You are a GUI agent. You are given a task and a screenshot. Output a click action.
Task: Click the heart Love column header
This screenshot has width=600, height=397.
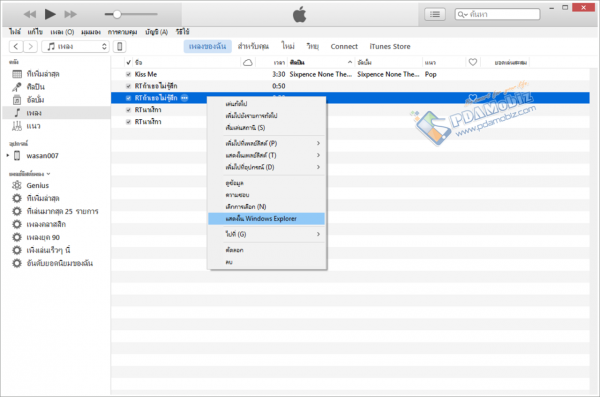point(473,62)
